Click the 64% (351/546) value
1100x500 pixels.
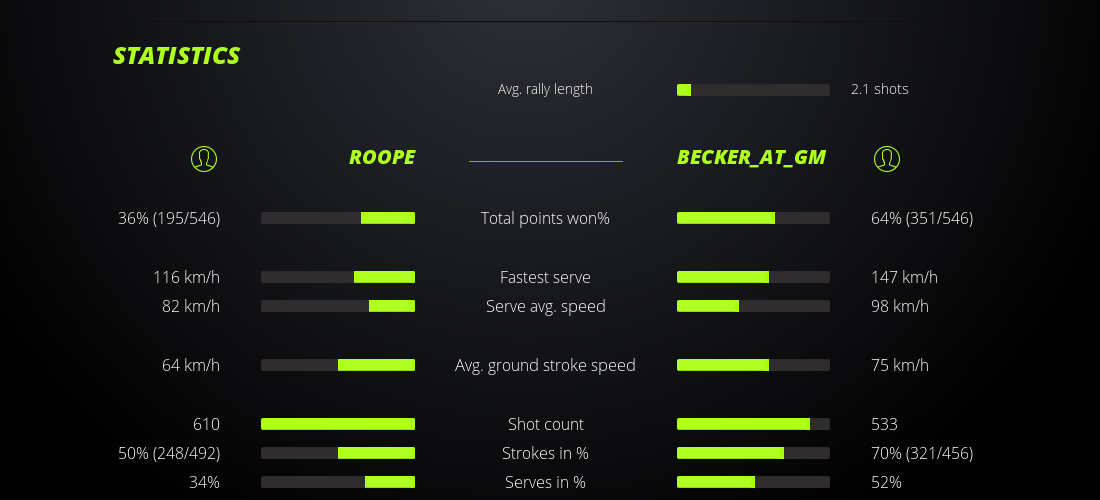(922, 218)
